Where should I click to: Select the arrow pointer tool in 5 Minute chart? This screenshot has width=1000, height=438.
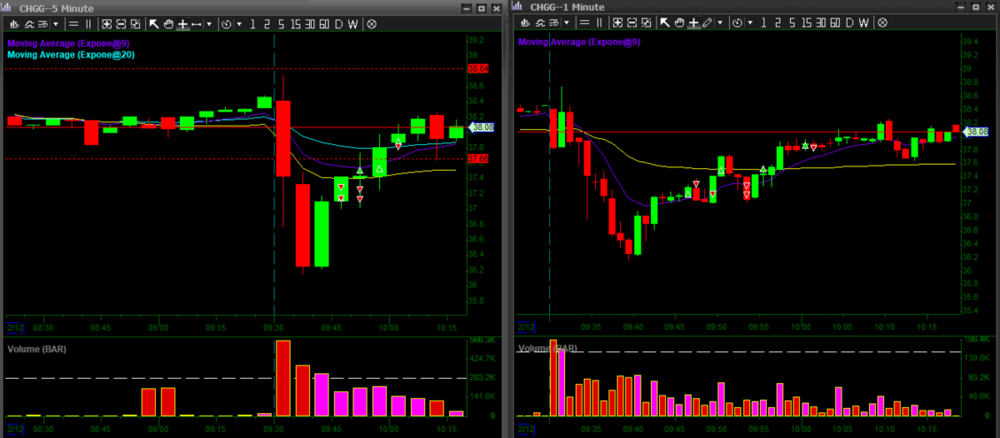pyautogui.click(x=154, y=23)
